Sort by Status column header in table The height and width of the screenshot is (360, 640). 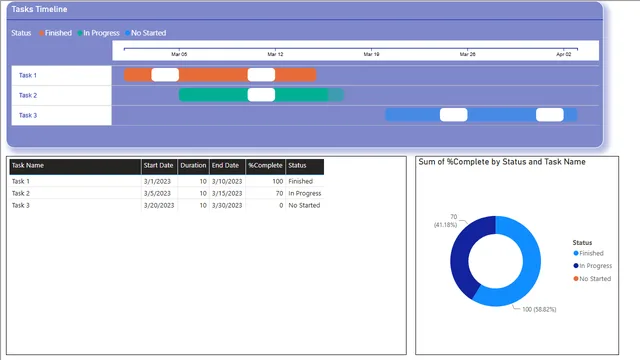coord(304,166)
